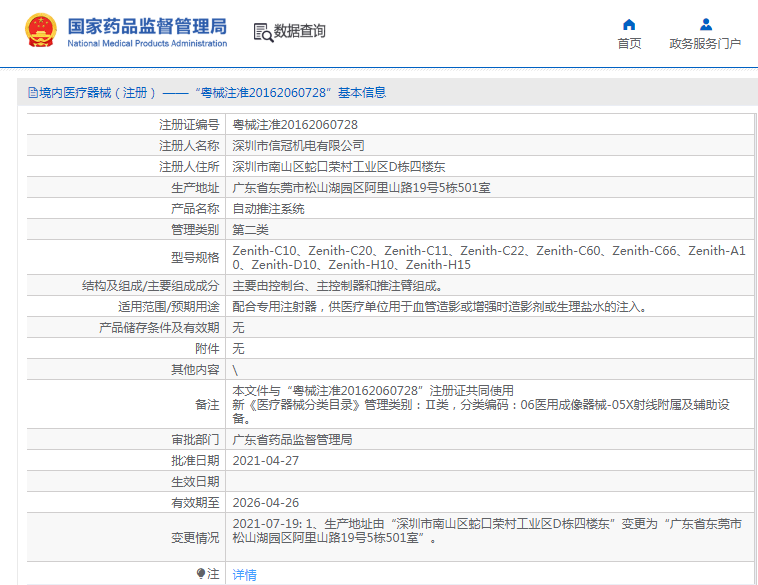
Task: Click the 附件 label
Action: [207, 349]
